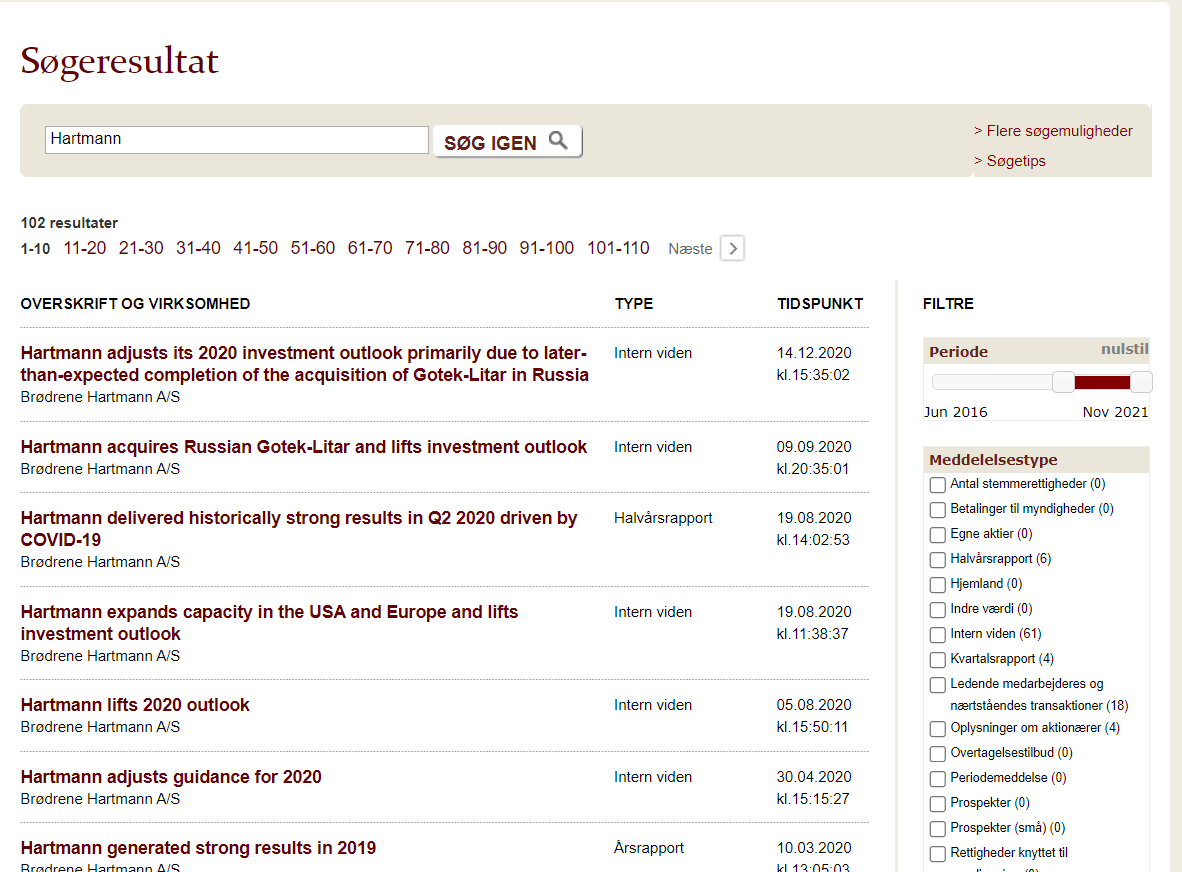Screen dimensions: 1182x872
Task: Open 'Hartmann adjusts guidance for 2020' announcement
Action: (x=171, y=777)
